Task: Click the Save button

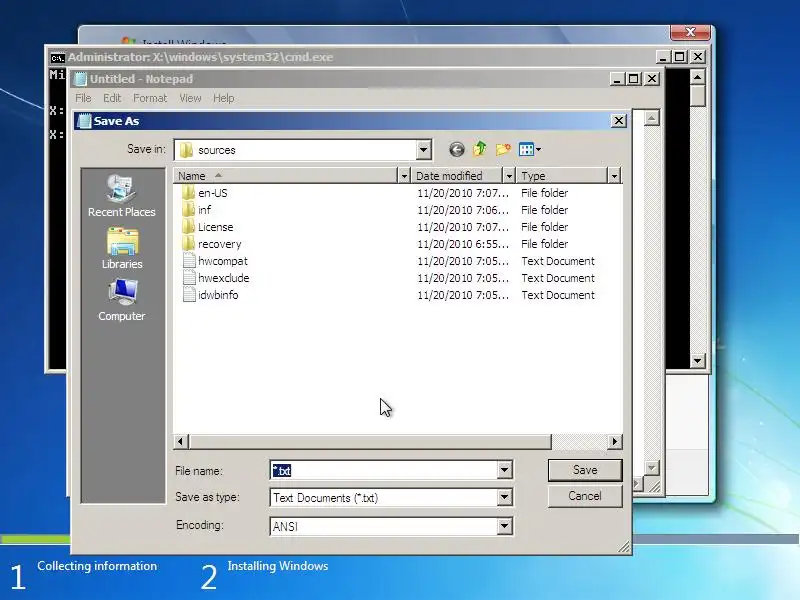Action: [585, 470]
